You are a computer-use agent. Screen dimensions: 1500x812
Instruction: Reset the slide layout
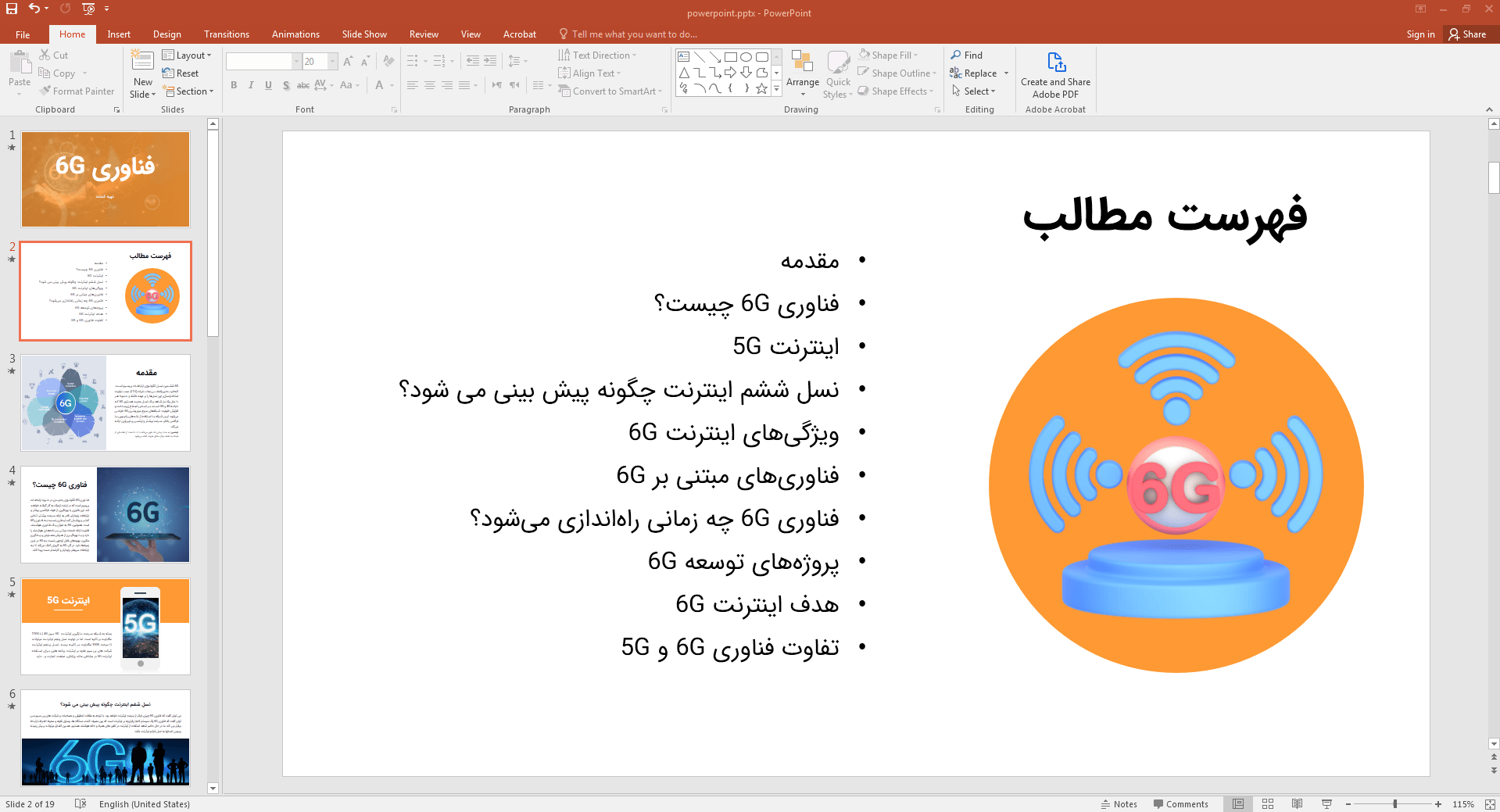tap(181, 73)
